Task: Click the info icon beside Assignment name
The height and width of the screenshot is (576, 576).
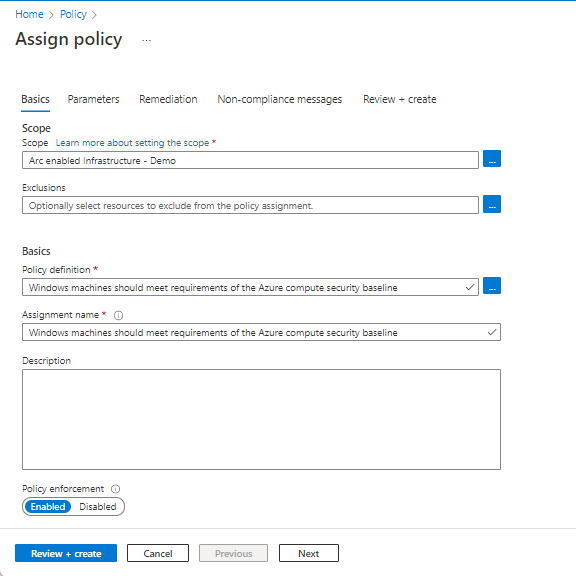Action: pyautogui.click(x=118, y=315)
